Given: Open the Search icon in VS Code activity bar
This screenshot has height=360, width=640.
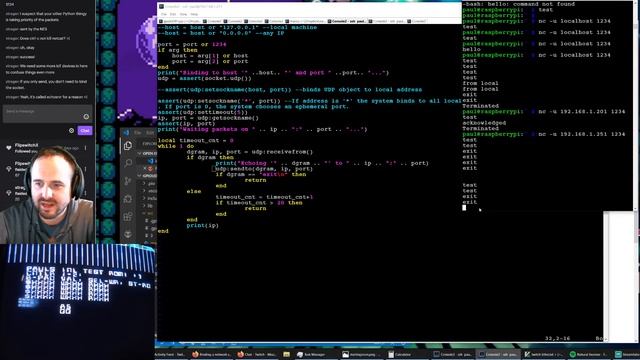Looking at the screenshot, I should 128,163.
